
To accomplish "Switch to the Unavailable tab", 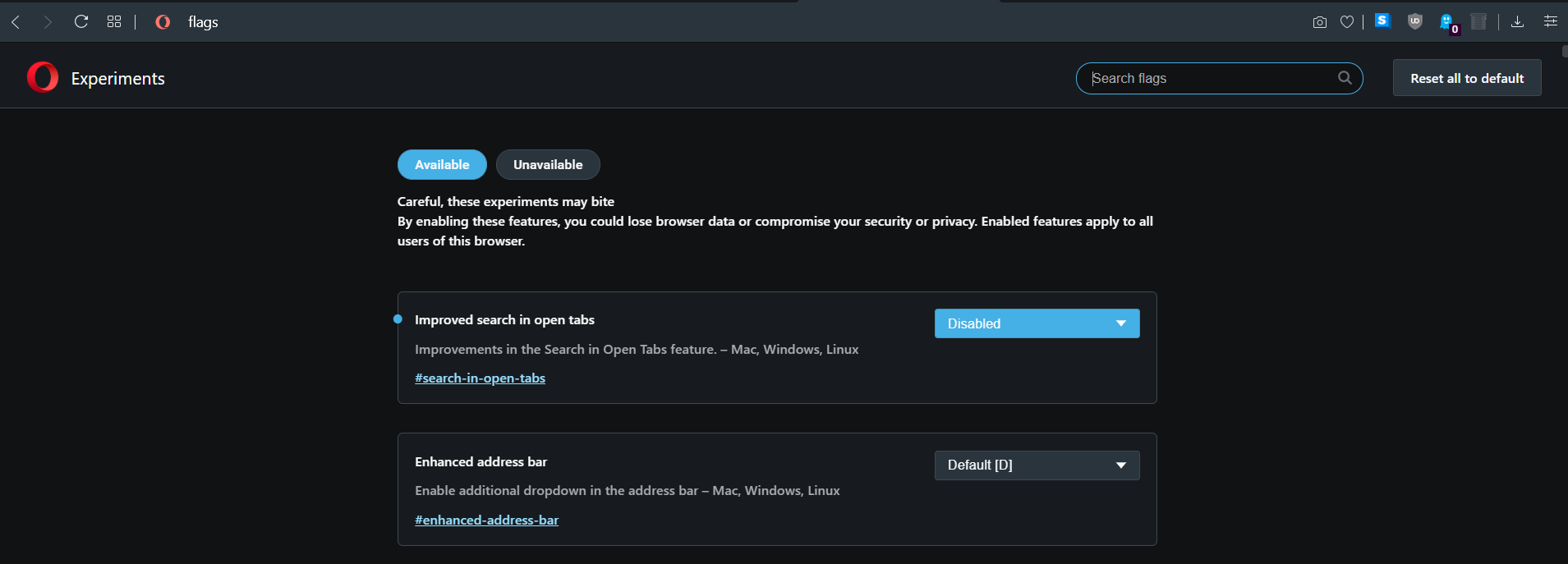I will [x=548, y=165].
